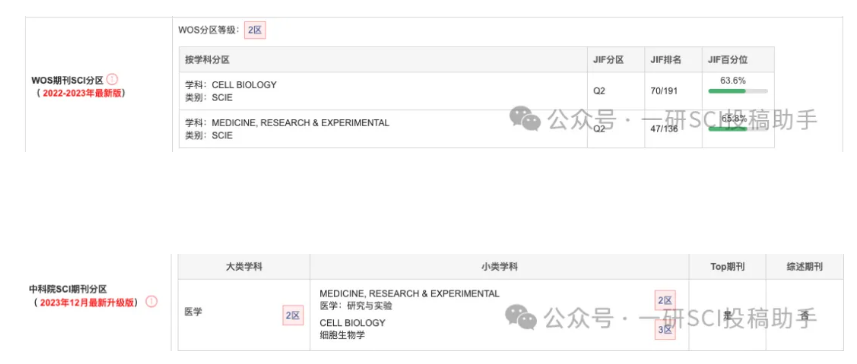The height and width of the screenshot is (364, 857).
Task: Click the lower WeChat watermark logo
Action: click(x=520, y=317)
